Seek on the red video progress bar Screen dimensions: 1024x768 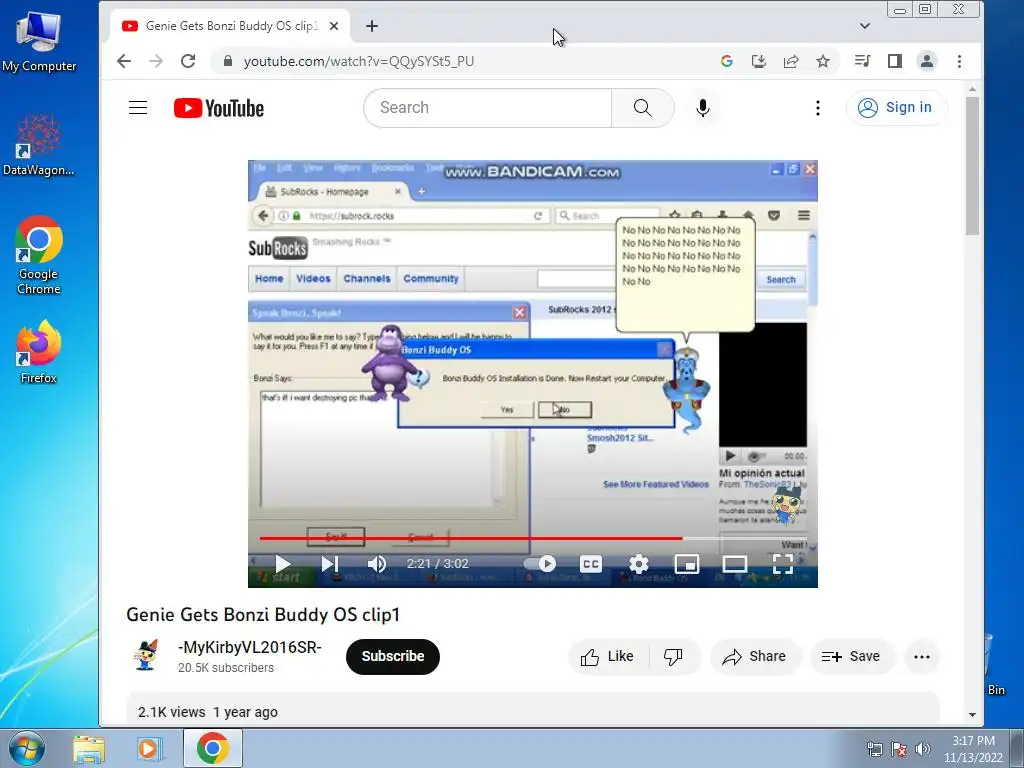(533, 538)
